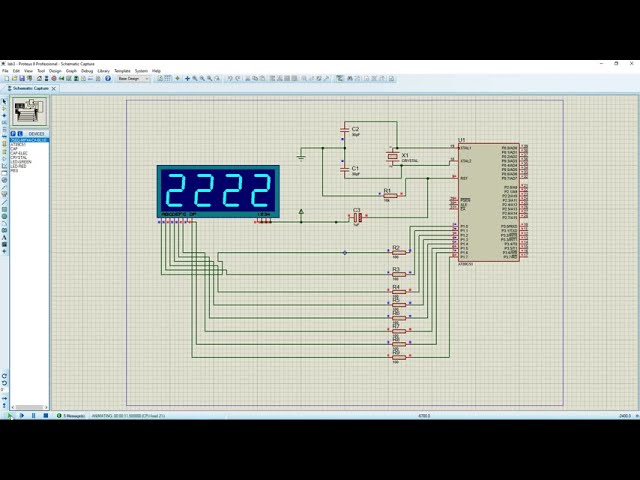The width and height of the screenshot is (640, 480).
Task: Select the 2D Graphics Line tool
Action: click(x=4, y=202)
